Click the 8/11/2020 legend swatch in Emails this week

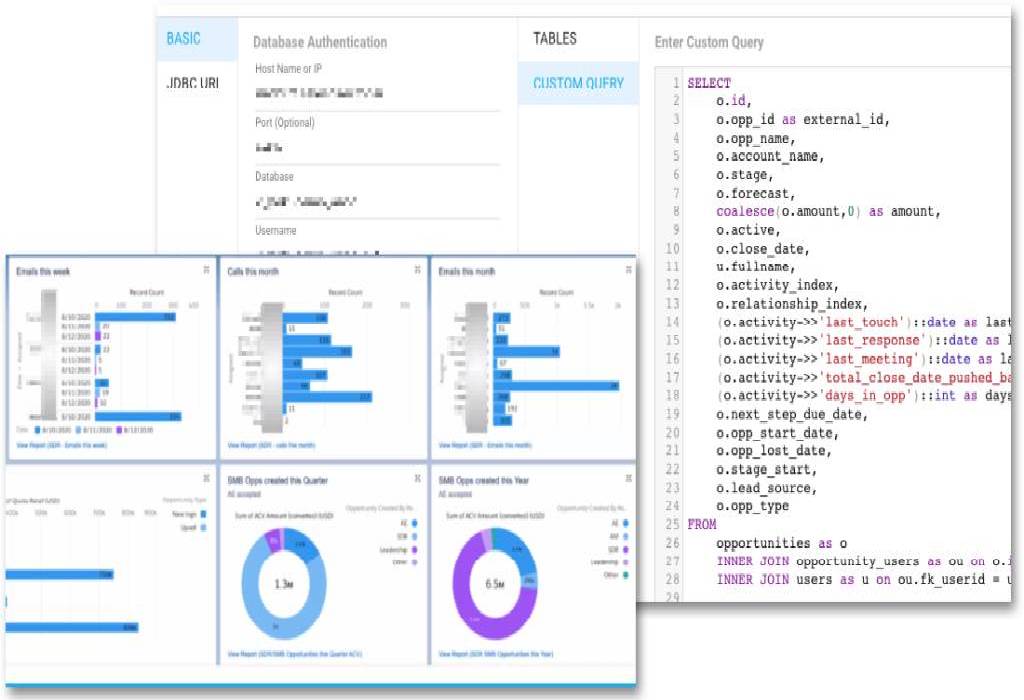point(78,430)
